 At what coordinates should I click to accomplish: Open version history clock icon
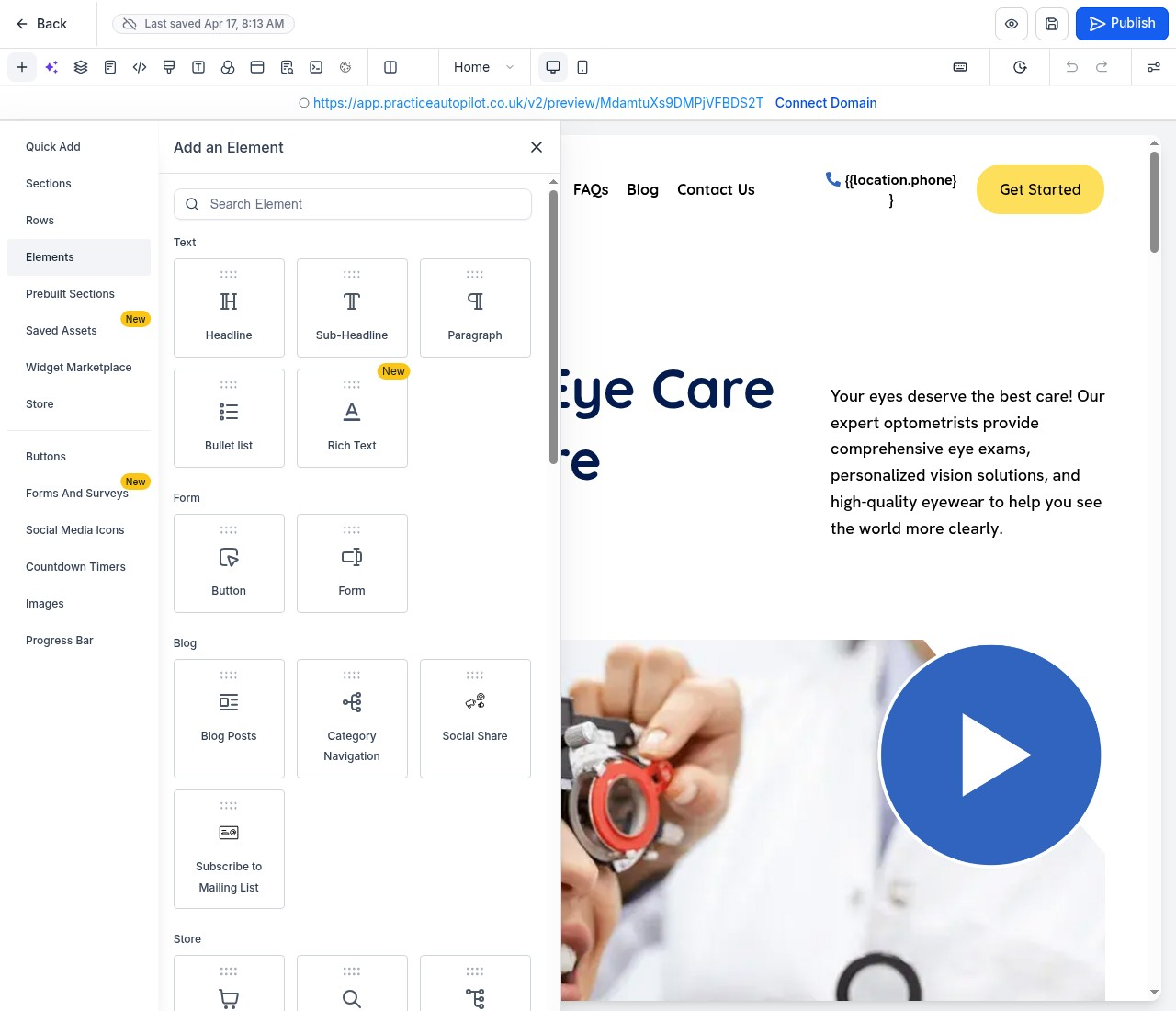pyautogui.click(x=1020, y=67)
